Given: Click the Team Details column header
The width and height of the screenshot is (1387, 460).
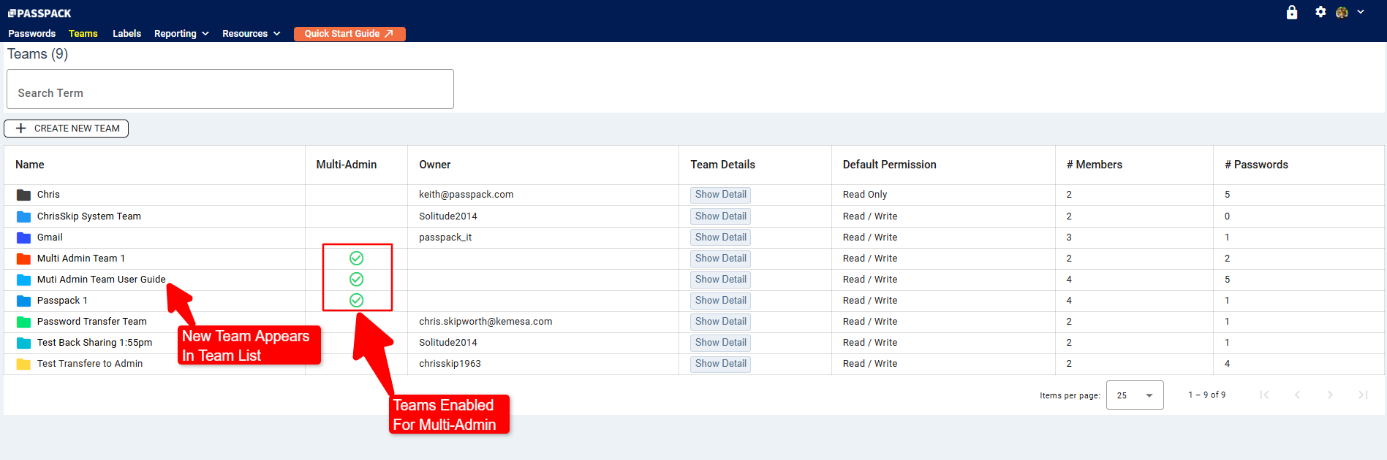Looking at the screenshot, I should click(x=723, y=164).
